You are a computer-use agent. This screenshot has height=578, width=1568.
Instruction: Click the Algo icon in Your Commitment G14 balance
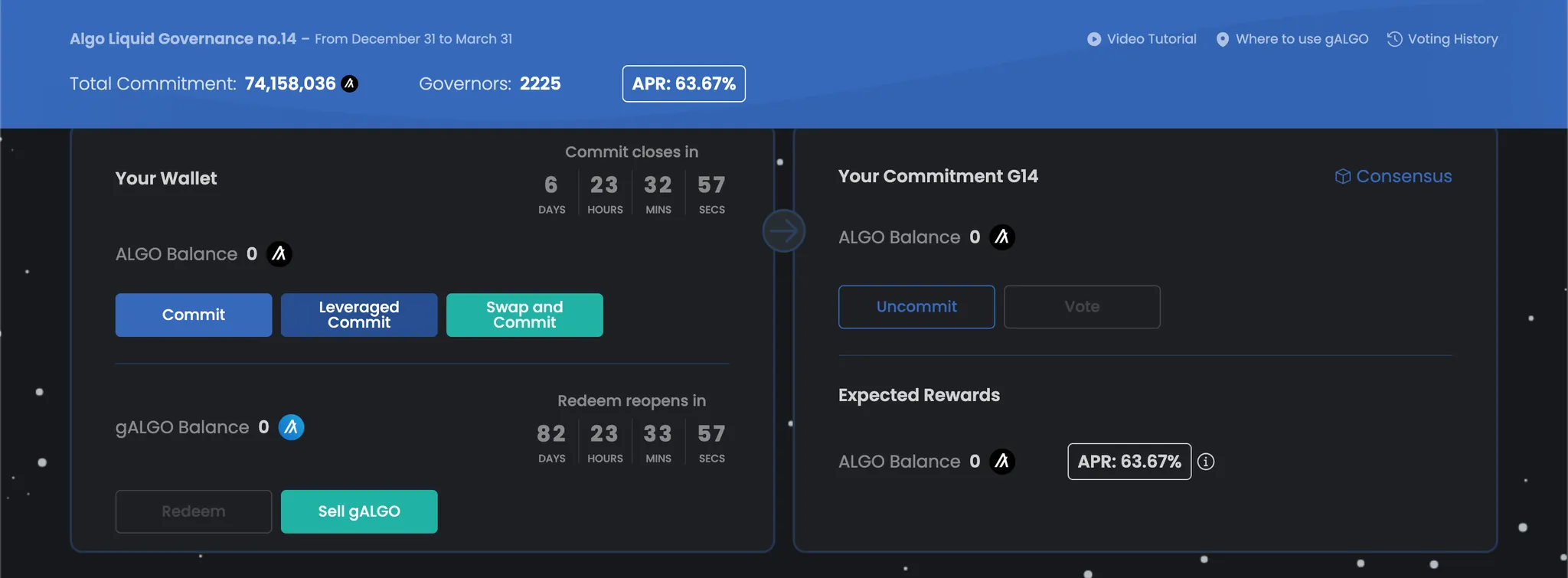(1002, 237)
